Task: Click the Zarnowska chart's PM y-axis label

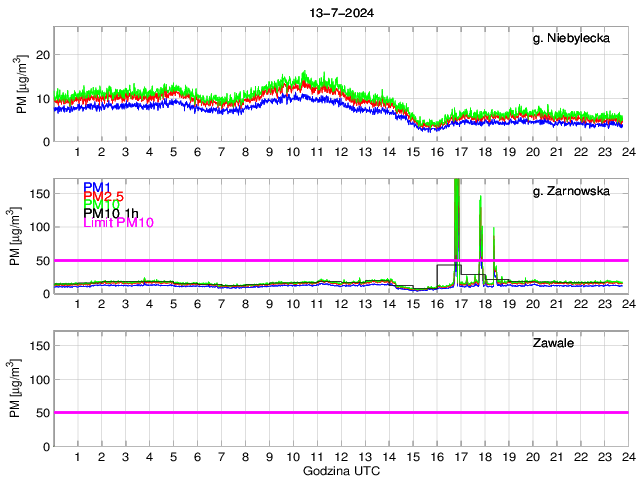Action: pyautogui.click(x=20, y=236)
